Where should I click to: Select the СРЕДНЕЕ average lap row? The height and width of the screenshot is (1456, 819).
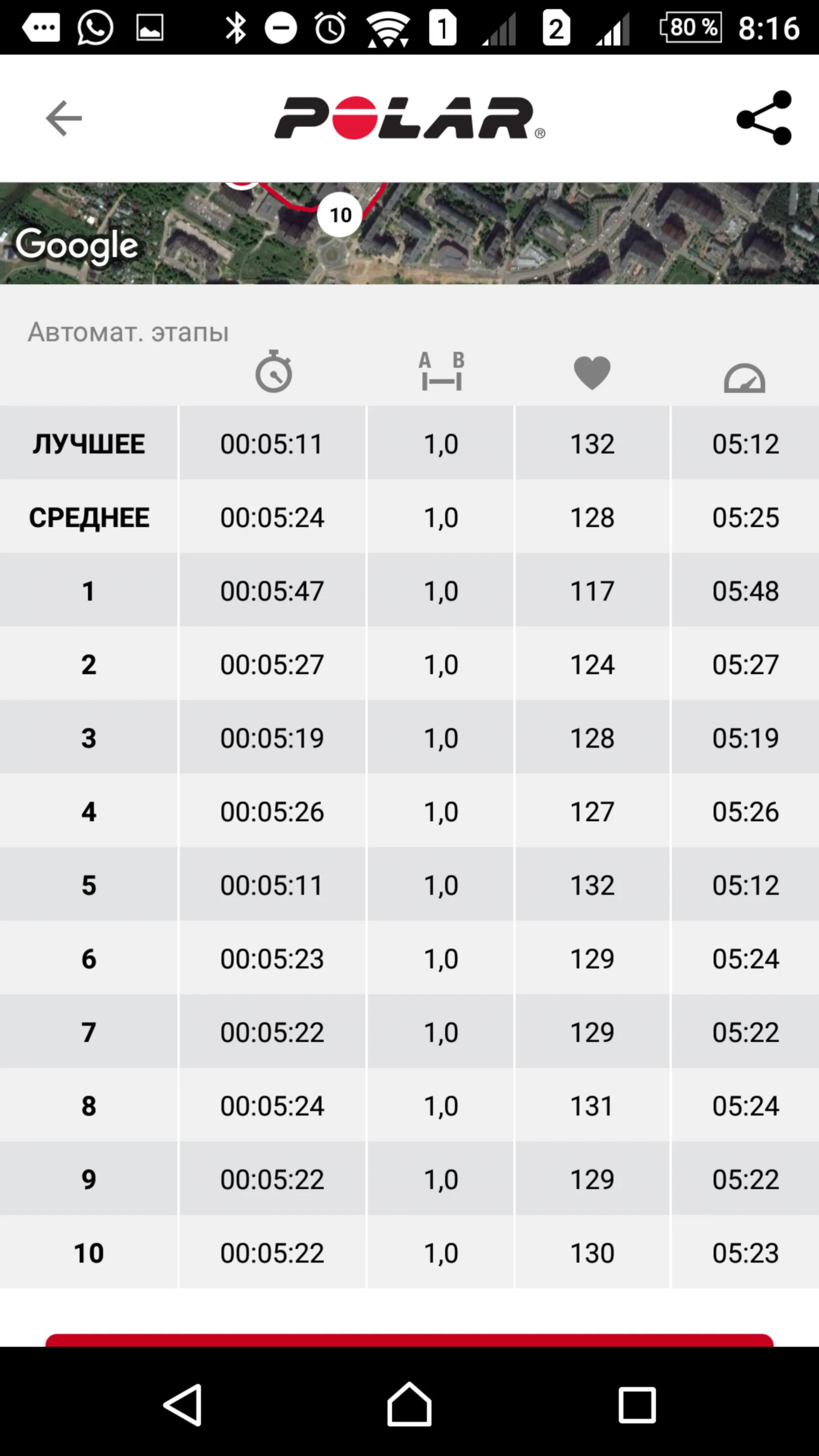point(409,516)
